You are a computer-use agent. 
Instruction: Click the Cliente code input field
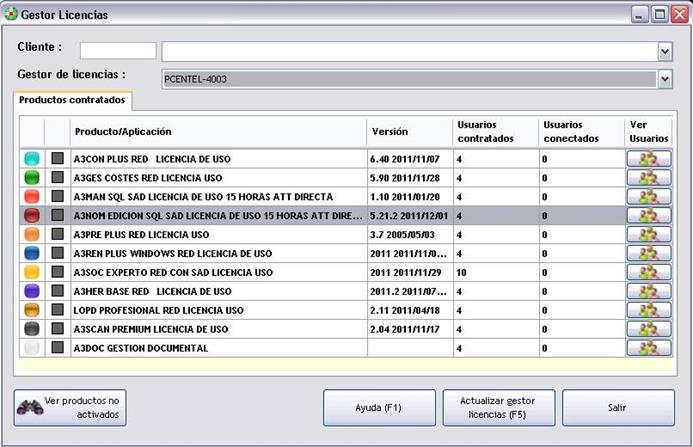point(117,51)
